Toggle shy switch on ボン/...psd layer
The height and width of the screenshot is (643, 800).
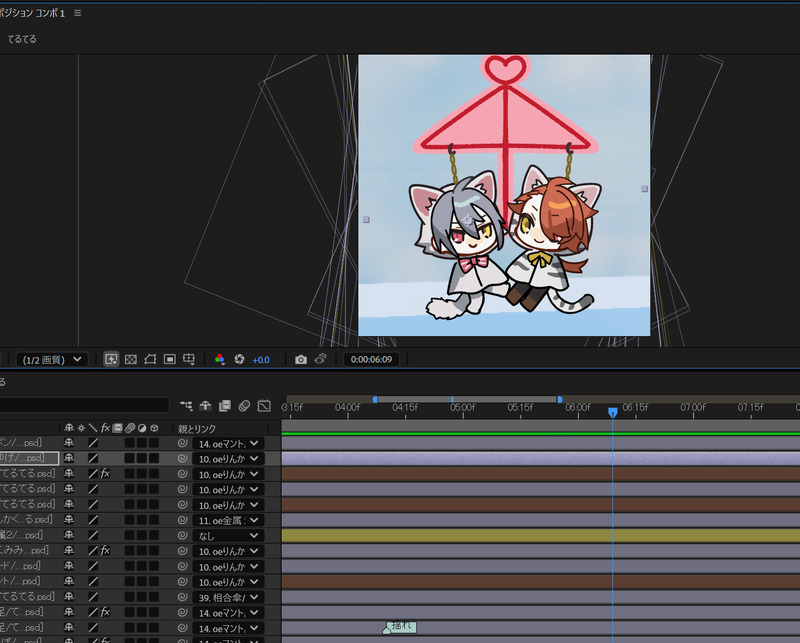(x=69, y=443)
